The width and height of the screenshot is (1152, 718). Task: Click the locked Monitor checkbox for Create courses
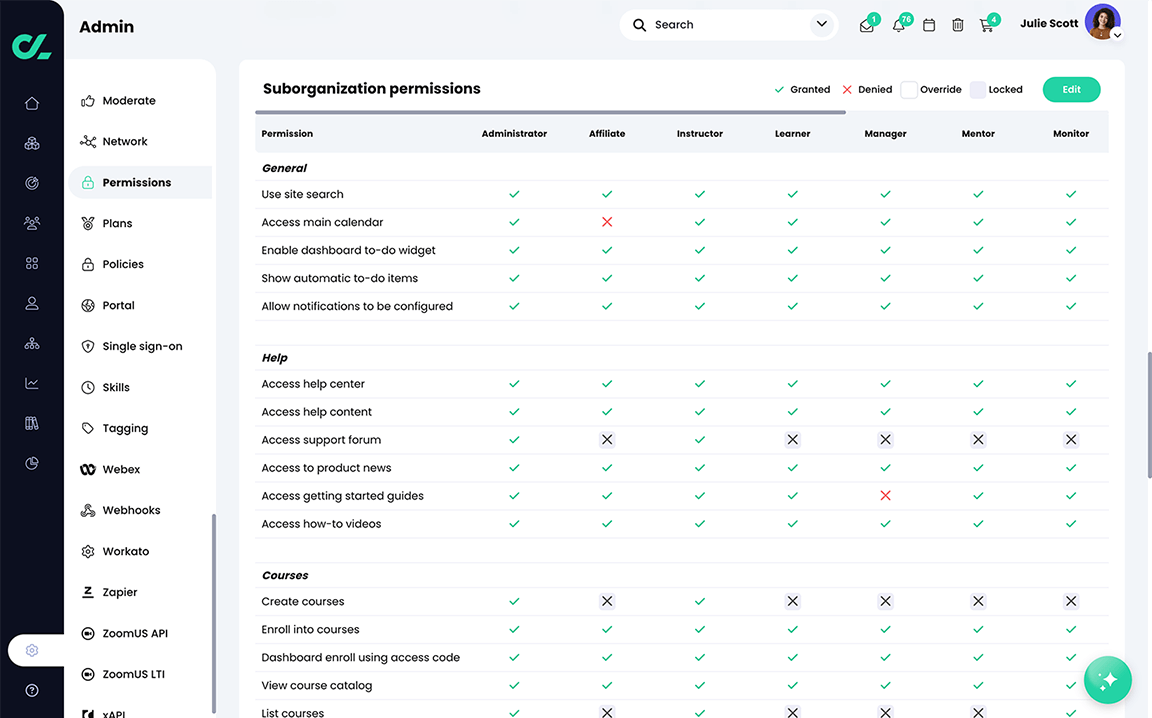pos(1071,601)
